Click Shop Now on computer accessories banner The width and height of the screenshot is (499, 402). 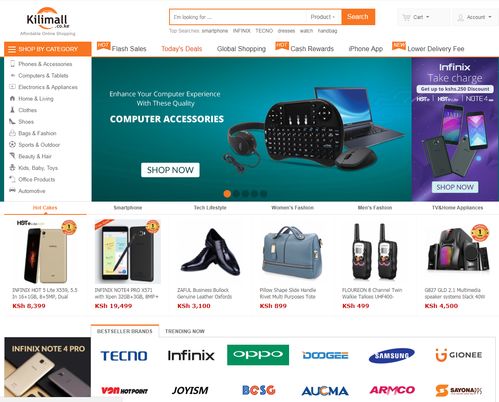[170, 170]
